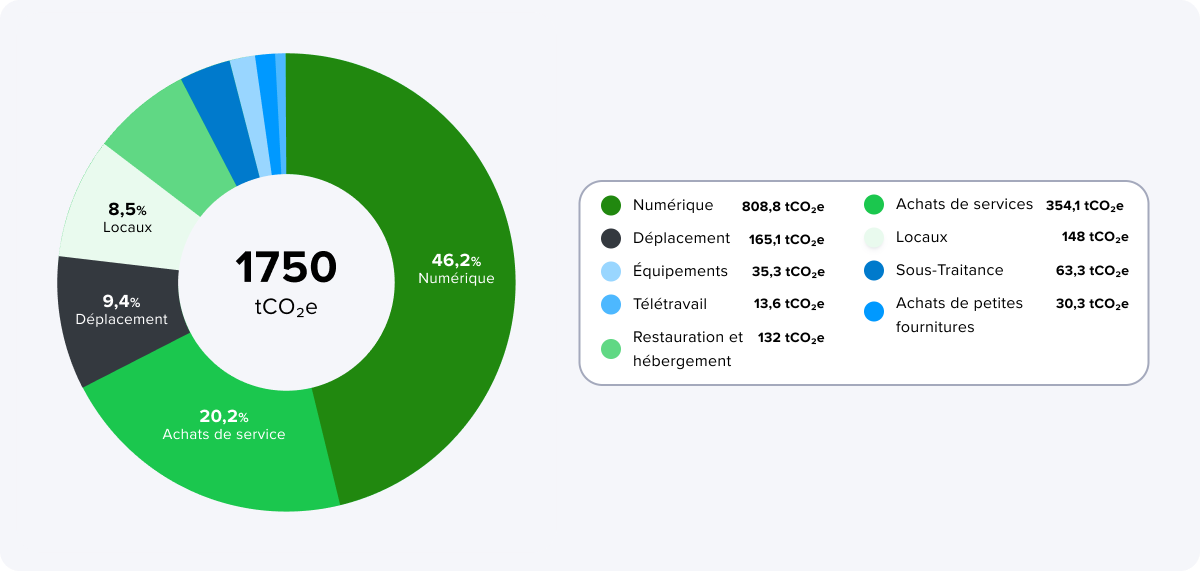
Task: Click the Télétravail legend label
Action: pyautogui.click(x=670, y=304)
